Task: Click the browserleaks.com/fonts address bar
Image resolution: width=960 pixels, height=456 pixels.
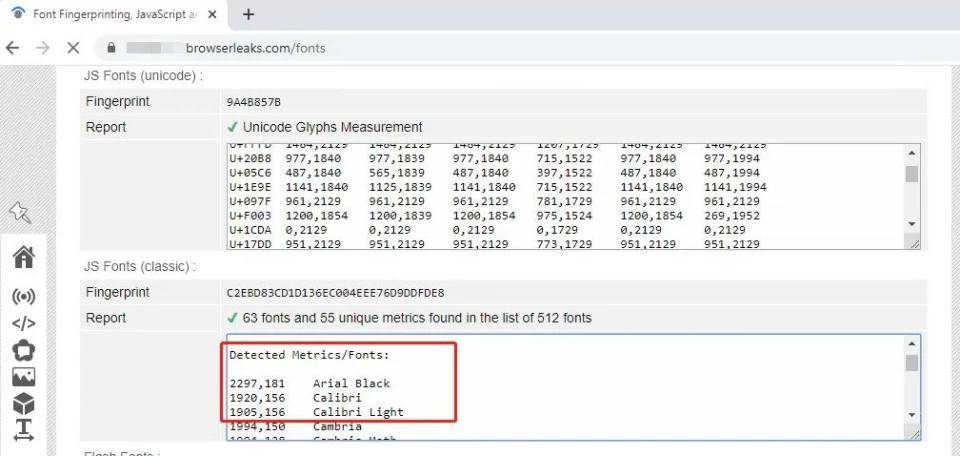Action: pyautogui.click(x=527, y=48)
